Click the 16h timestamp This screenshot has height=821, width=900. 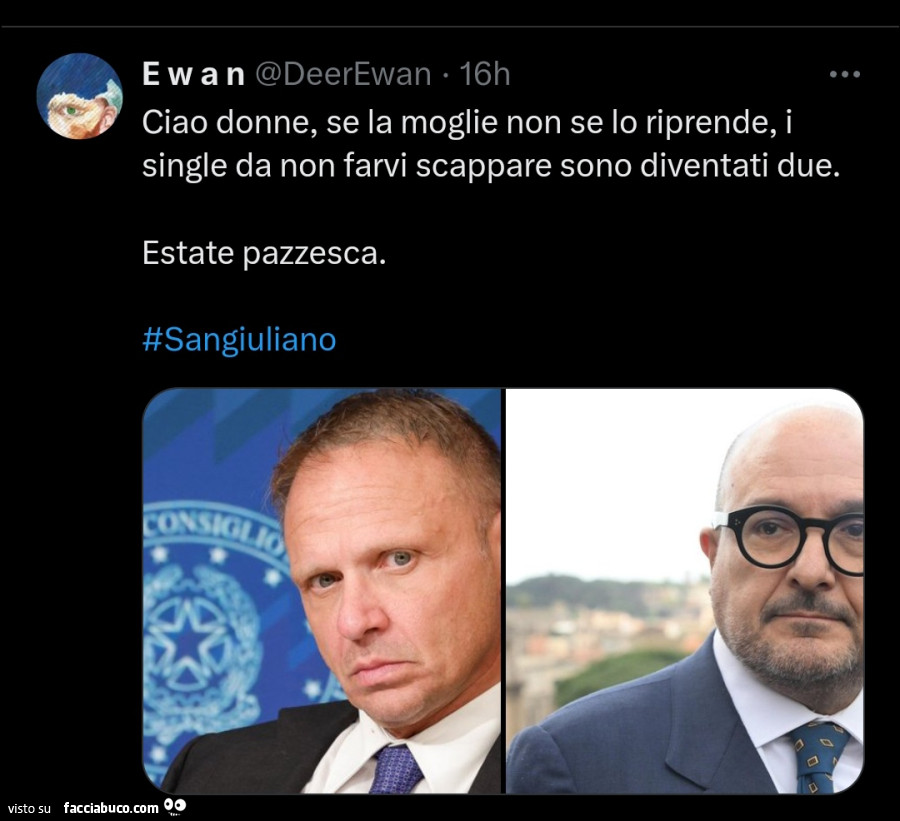click(x=484, y=74)
